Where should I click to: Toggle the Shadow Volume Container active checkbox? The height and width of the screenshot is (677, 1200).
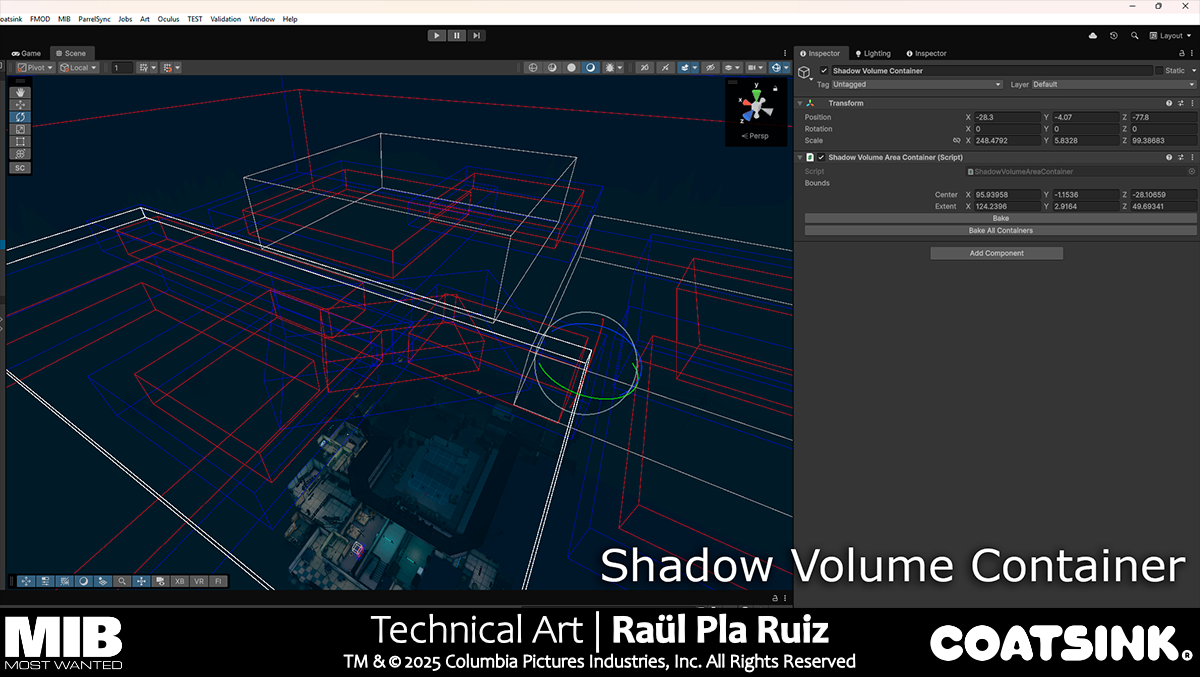[x=823, y=71]
